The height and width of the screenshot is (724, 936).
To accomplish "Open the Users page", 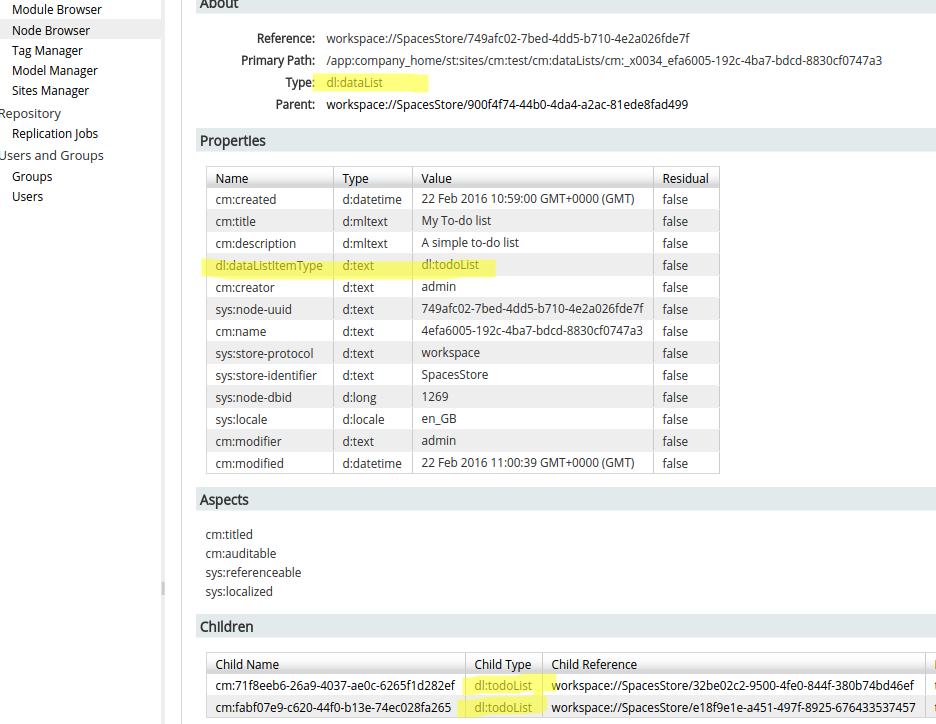I will 27,196.
